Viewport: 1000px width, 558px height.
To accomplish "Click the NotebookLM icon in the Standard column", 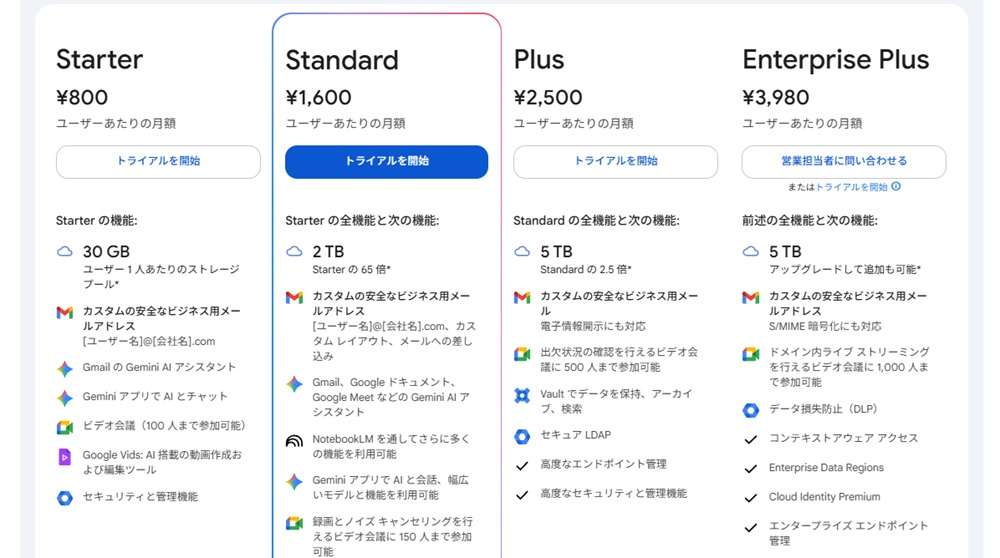I will (294, 440).
